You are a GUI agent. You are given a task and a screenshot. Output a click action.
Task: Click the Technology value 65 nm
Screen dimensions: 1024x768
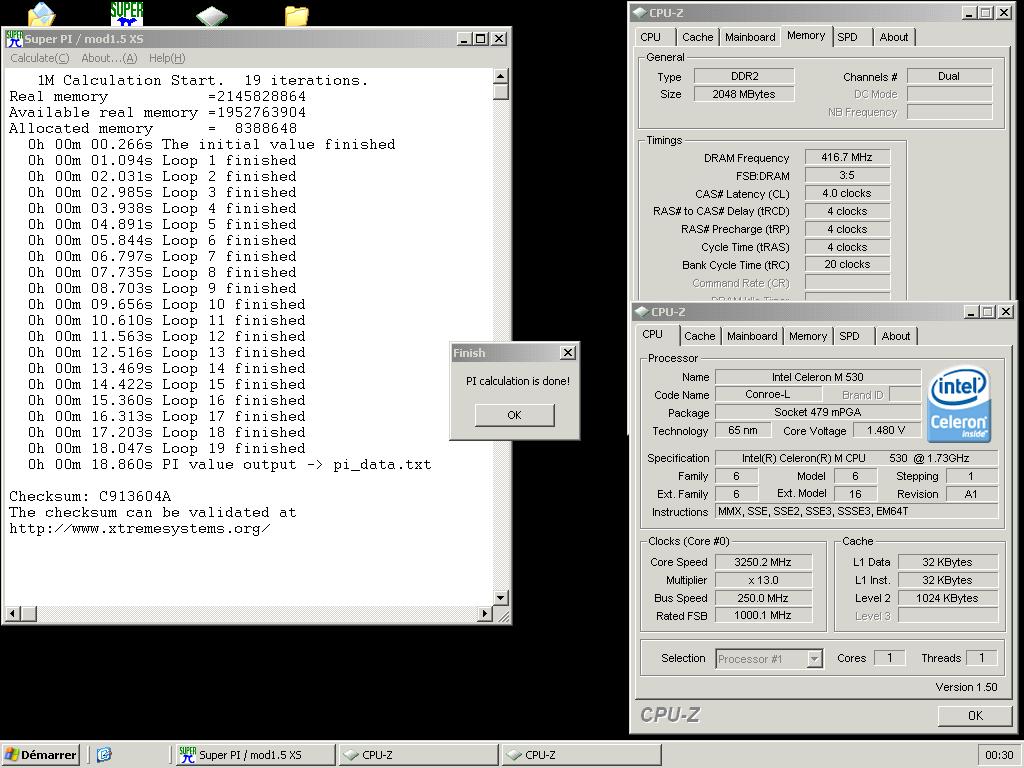(743, 430)
